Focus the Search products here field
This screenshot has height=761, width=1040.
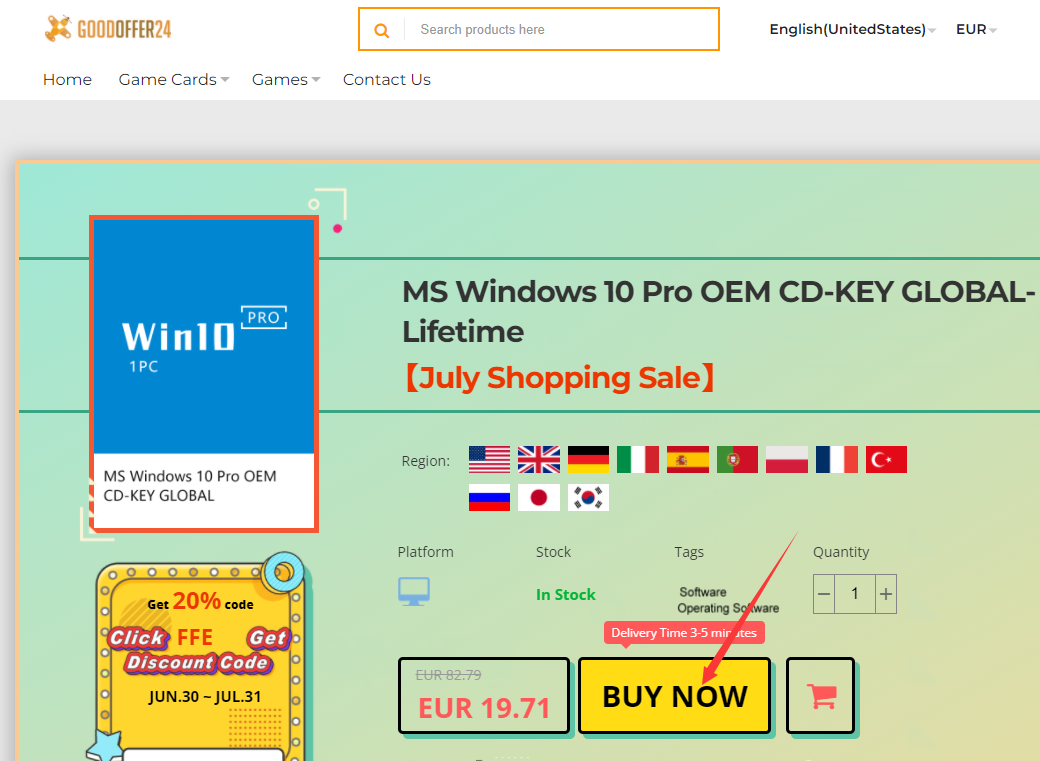[x=562, y=29]
